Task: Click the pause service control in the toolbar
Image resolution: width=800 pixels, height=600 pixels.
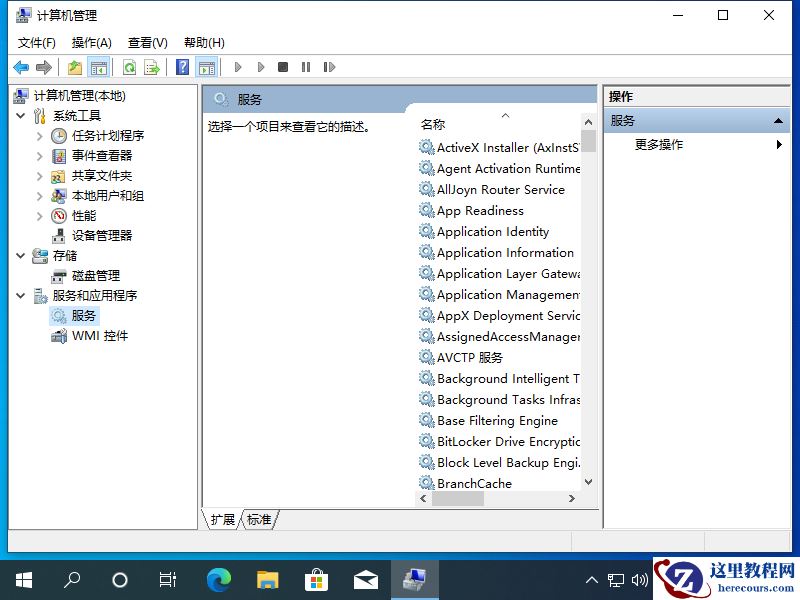Action: point(305,67)
